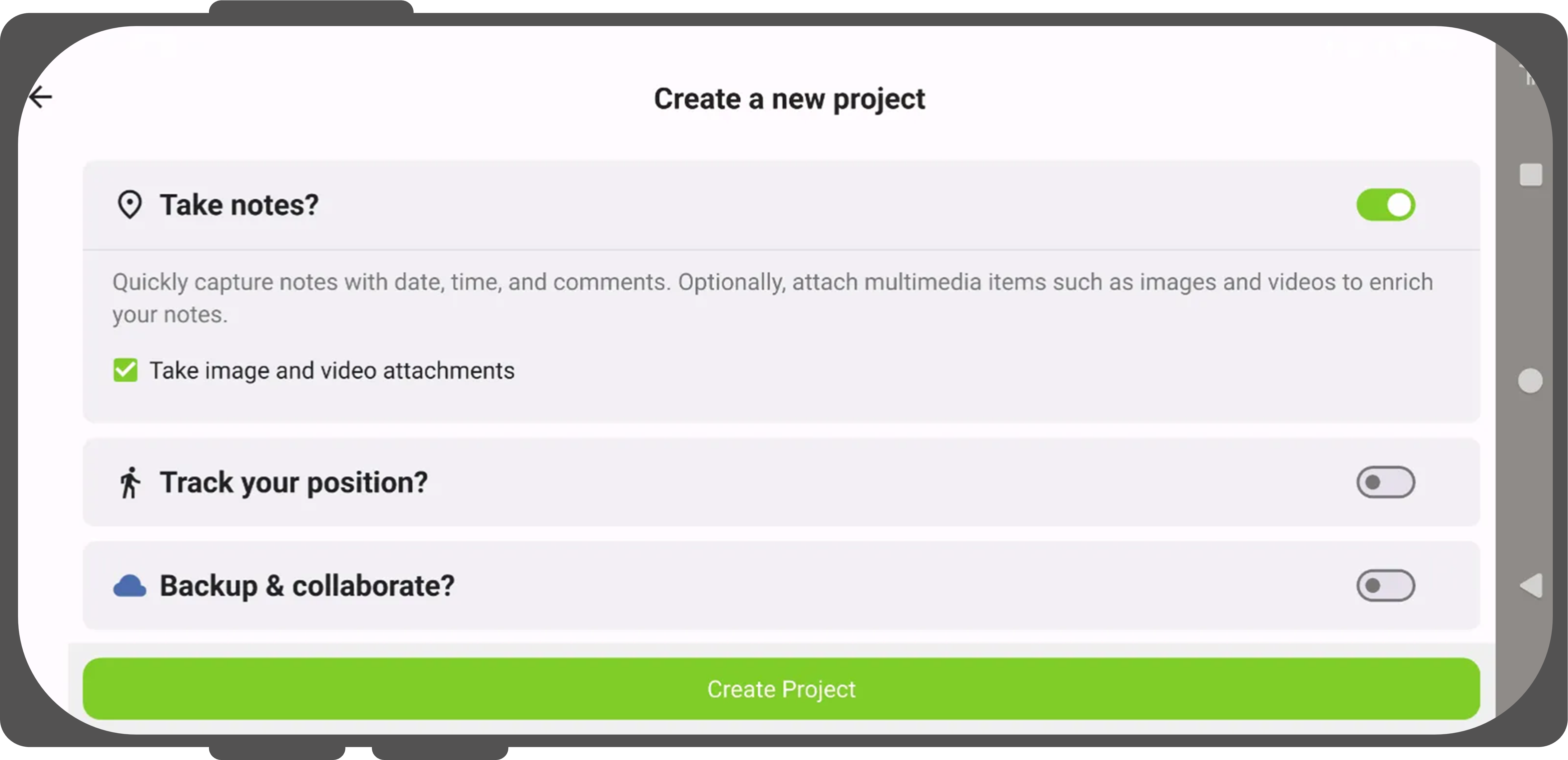Uncheck the image and video attachments checkbox

pyautogui.click(x=125, y=371)
